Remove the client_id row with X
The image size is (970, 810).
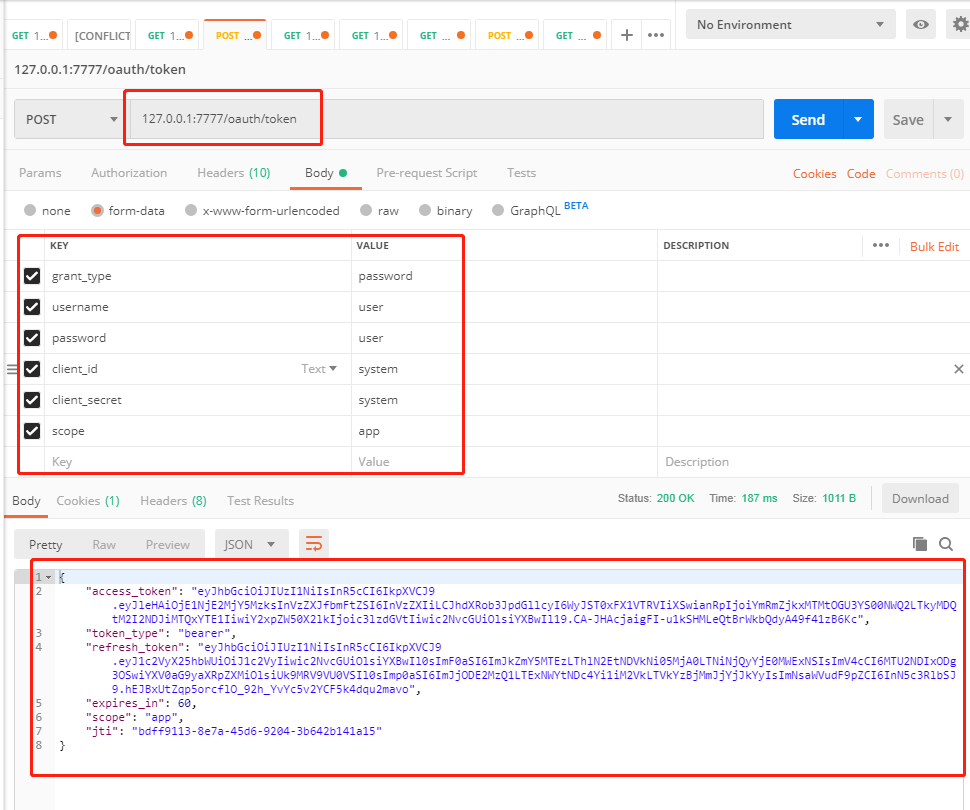click(959, 369)
